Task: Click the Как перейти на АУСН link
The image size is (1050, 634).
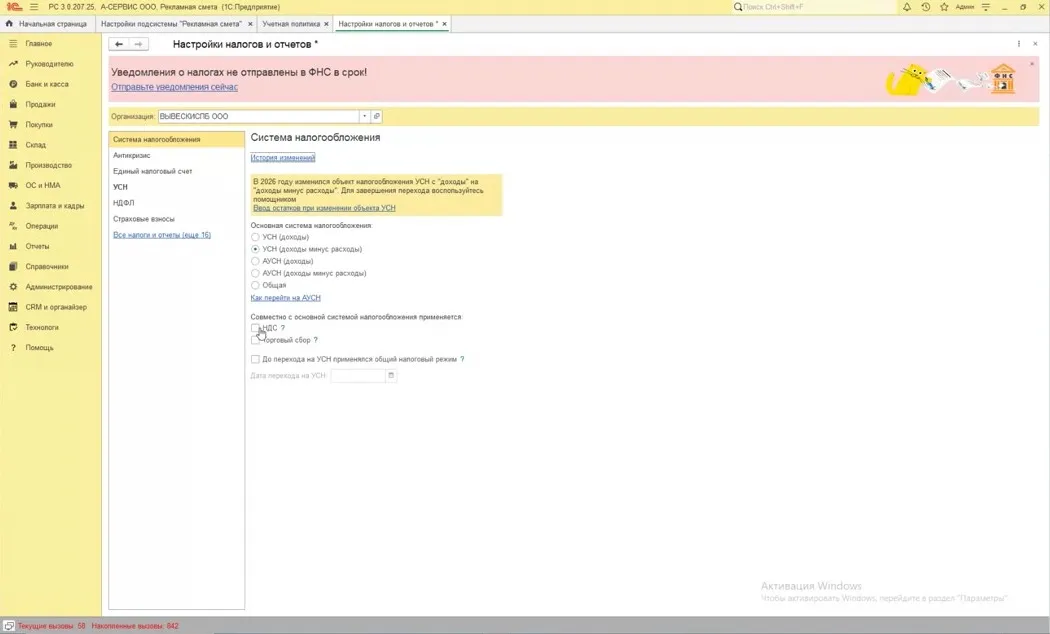Action: pos(285,298)
